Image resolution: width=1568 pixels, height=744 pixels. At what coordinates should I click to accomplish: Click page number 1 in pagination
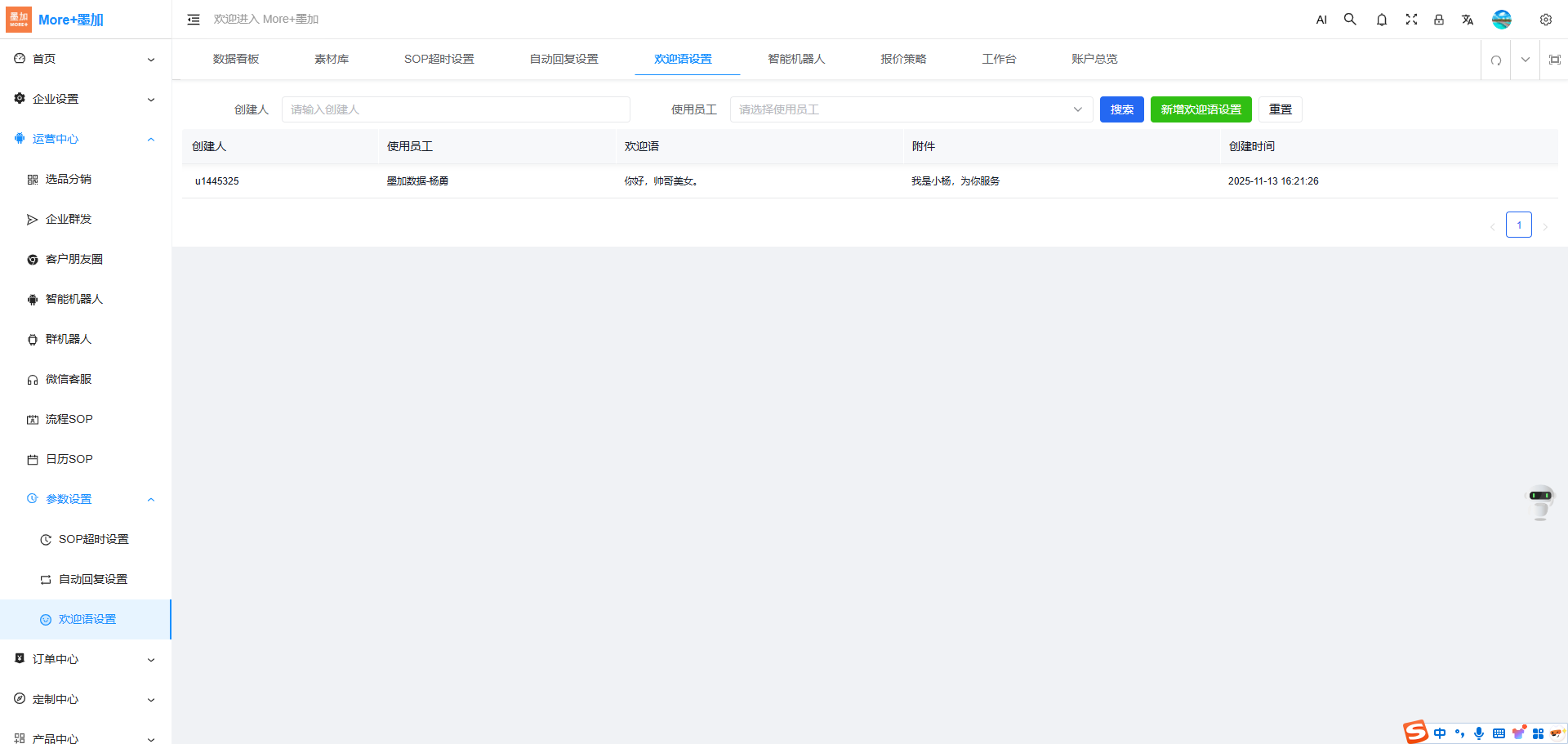[x=1518, y=225]
